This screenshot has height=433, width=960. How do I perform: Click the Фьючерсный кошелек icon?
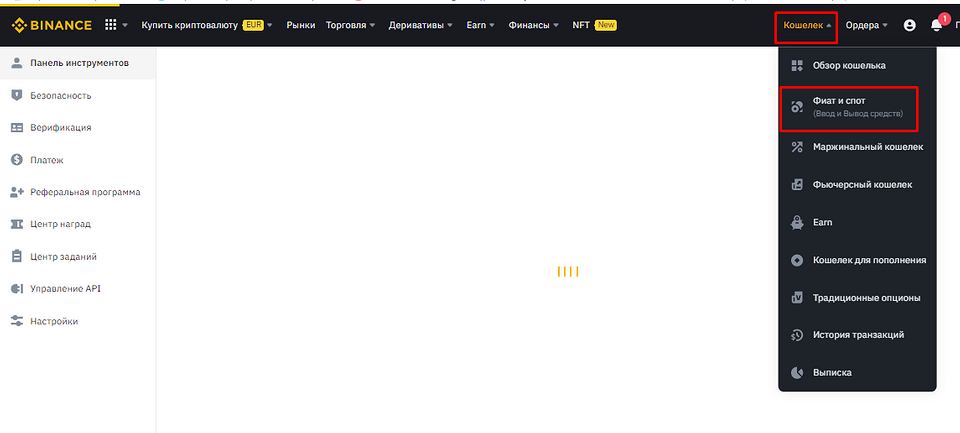797,184
